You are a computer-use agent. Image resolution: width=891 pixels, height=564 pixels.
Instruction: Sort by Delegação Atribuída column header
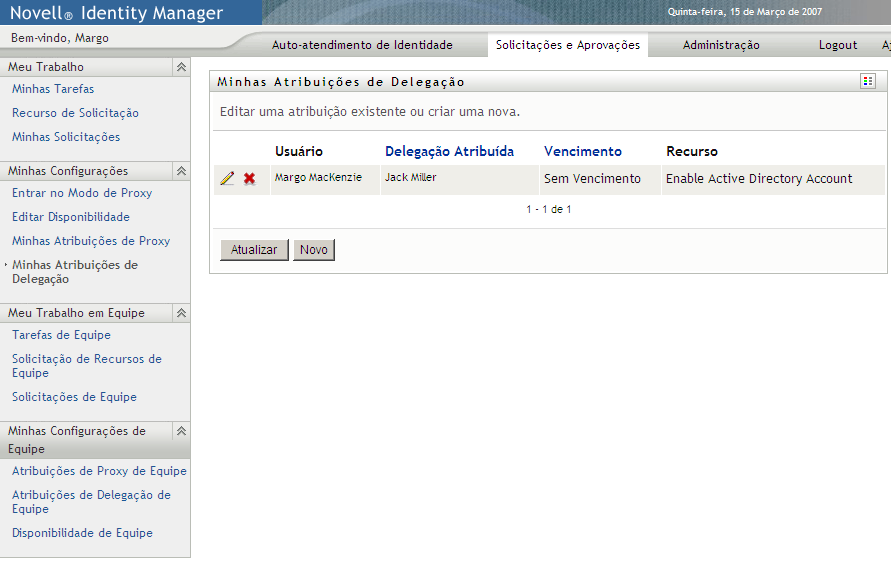tap(449, 151)
